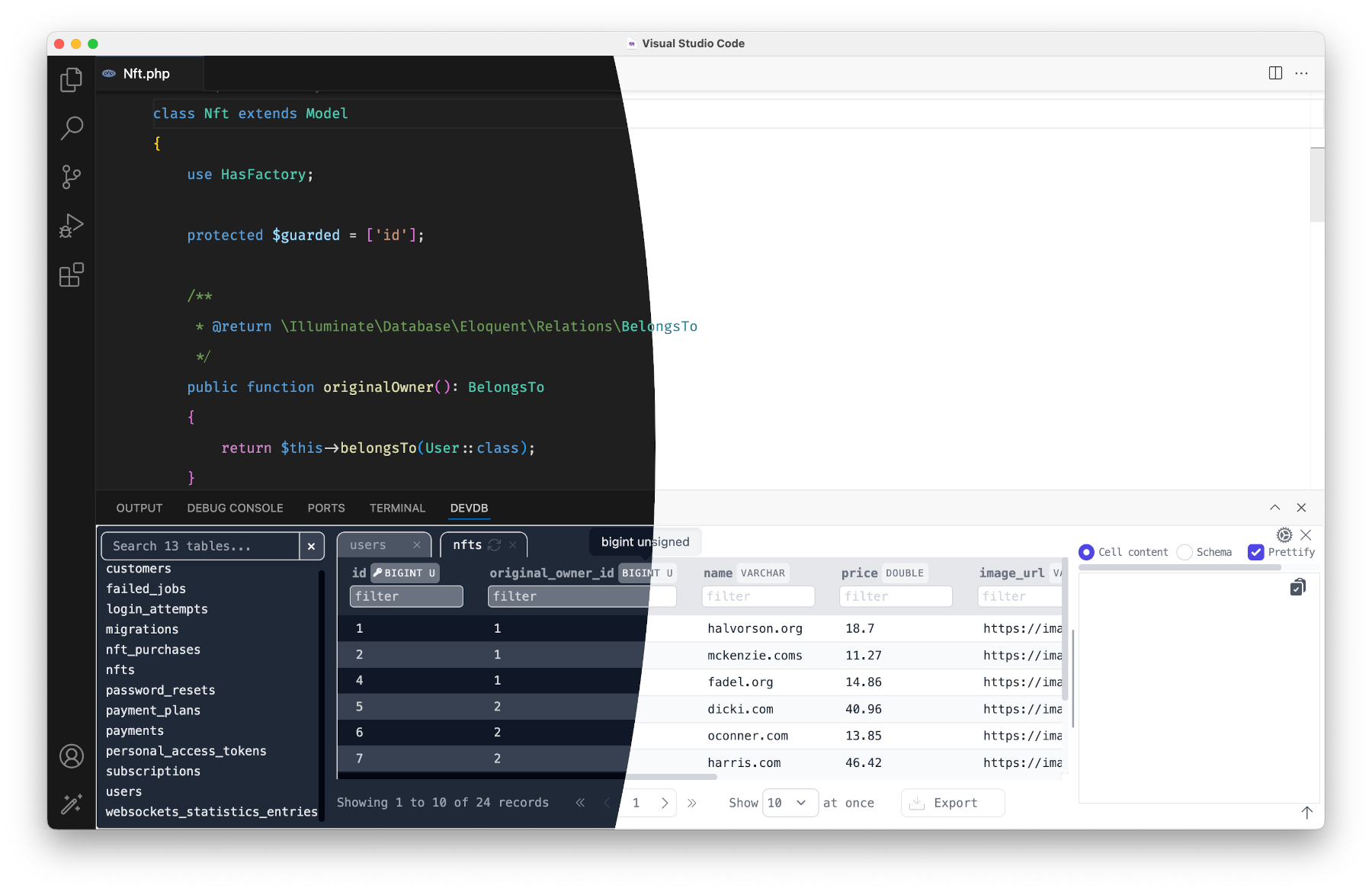Open the Explorer file view

pos(71,79)
